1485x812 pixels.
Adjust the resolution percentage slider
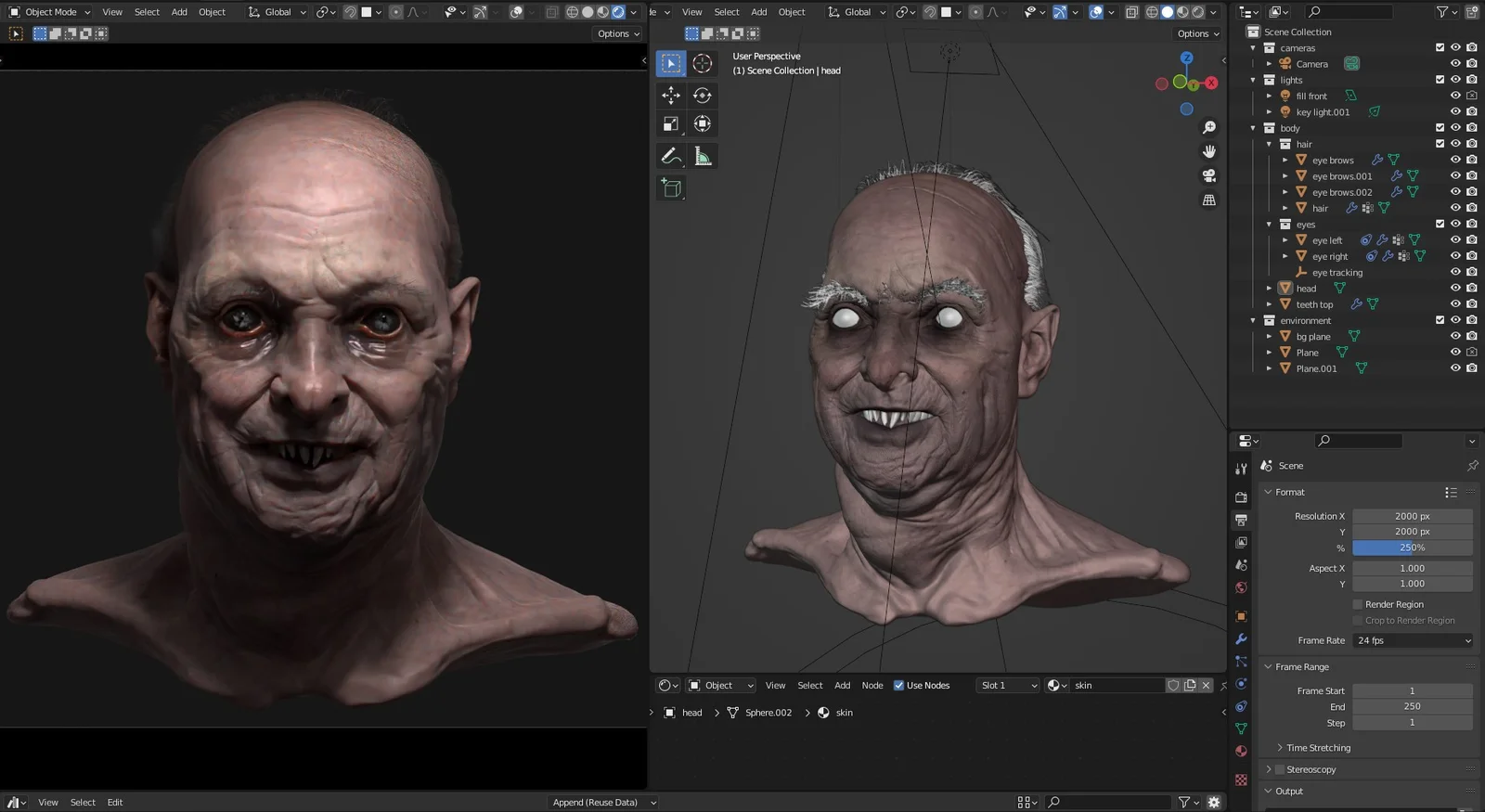click(x=1412, y=548)
